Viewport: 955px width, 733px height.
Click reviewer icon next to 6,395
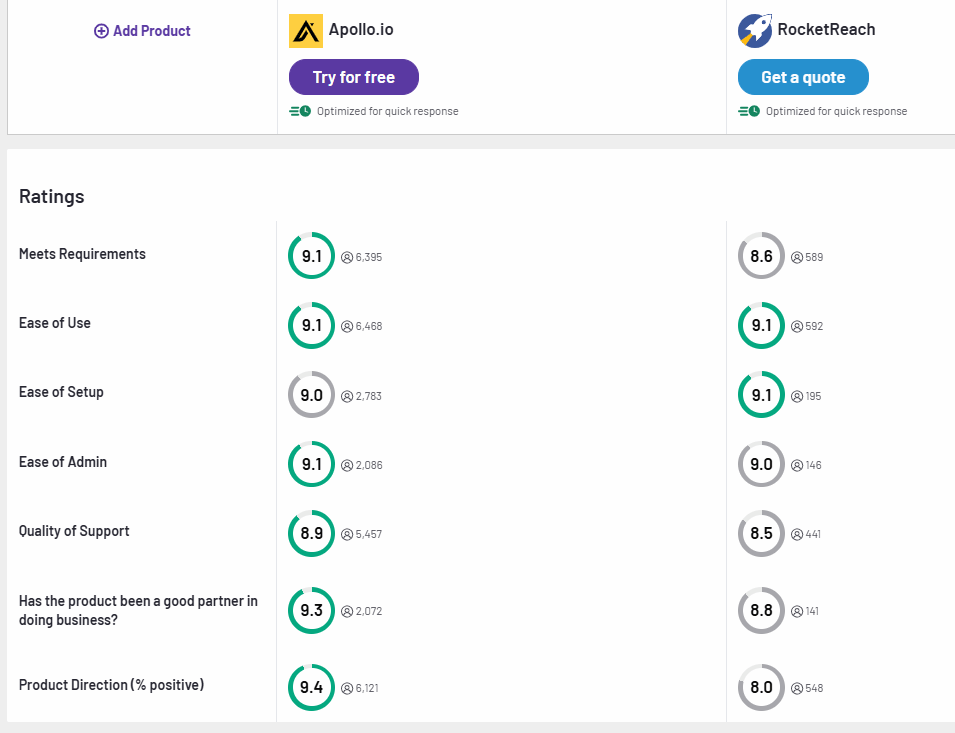[347, 257]
